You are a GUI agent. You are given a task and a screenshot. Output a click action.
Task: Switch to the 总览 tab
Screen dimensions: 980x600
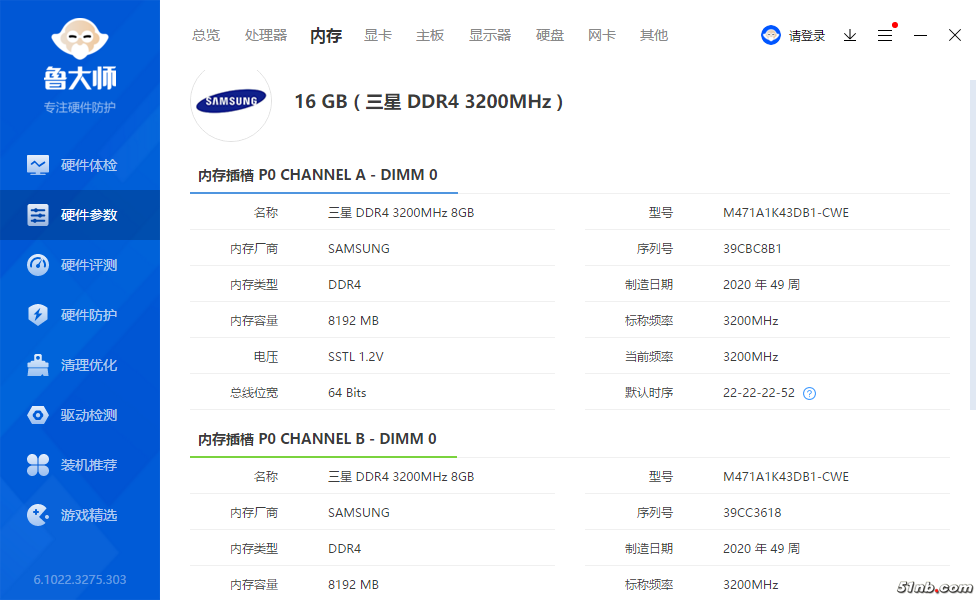click(x=206, y=36)
